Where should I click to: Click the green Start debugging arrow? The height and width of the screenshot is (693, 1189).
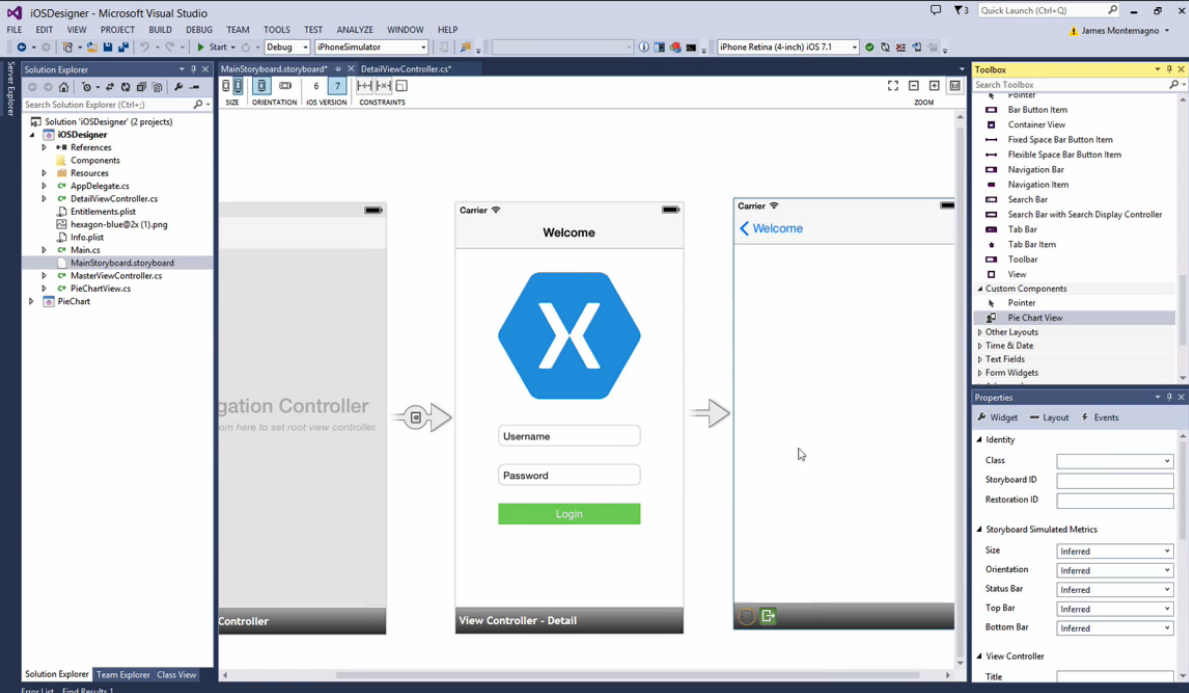click(201, 47)
